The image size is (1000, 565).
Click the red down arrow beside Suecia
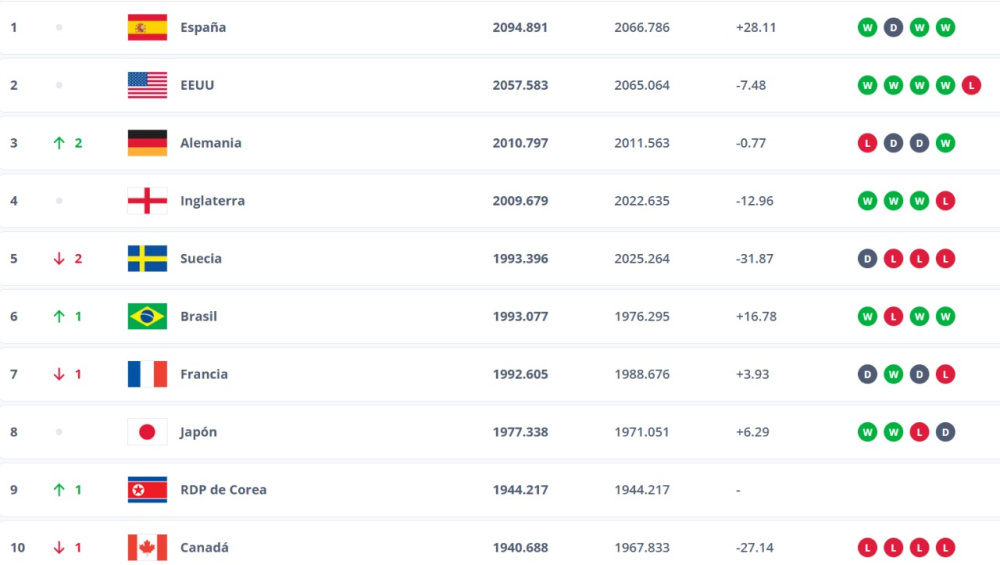[x=59, y=259]
